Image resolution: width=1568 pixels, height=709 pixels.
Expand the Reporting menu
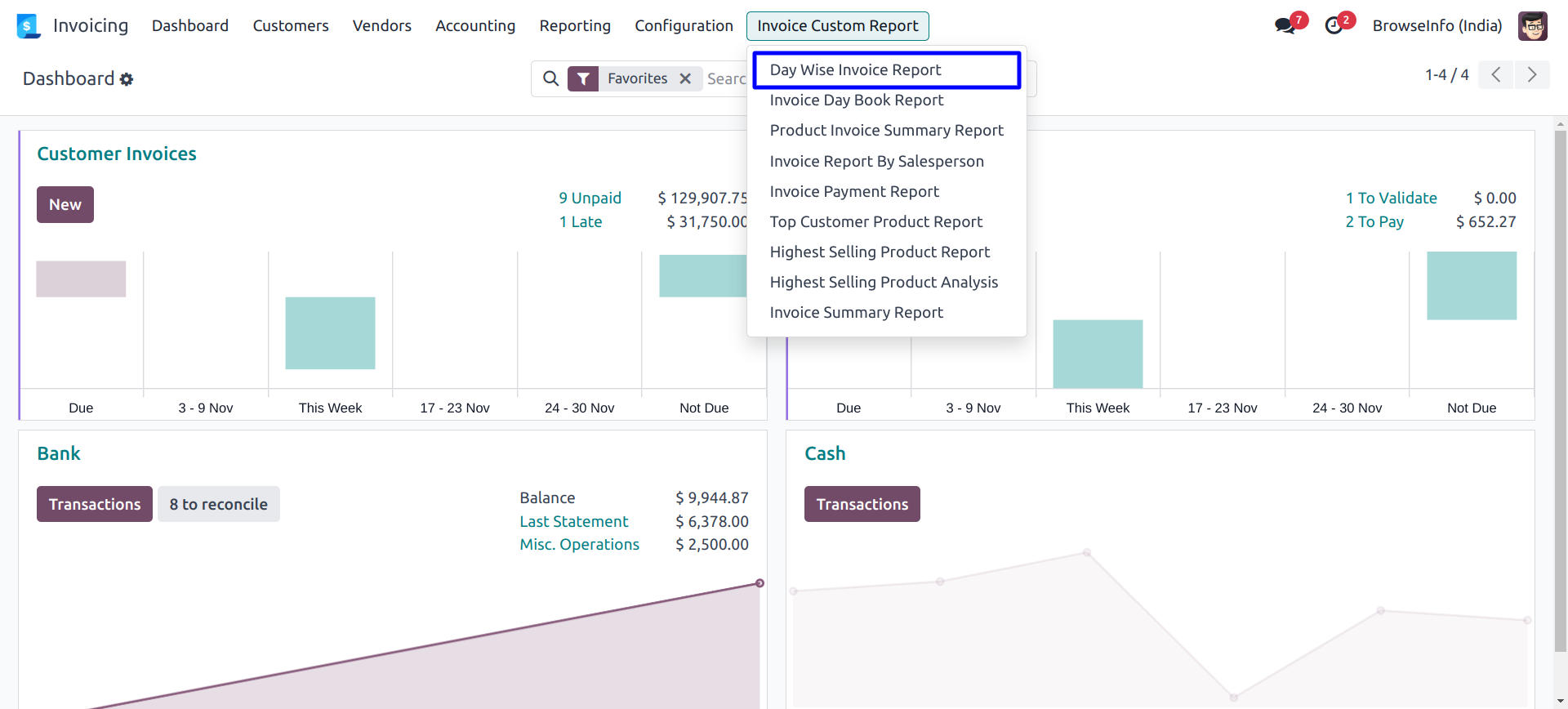[575, 26]
